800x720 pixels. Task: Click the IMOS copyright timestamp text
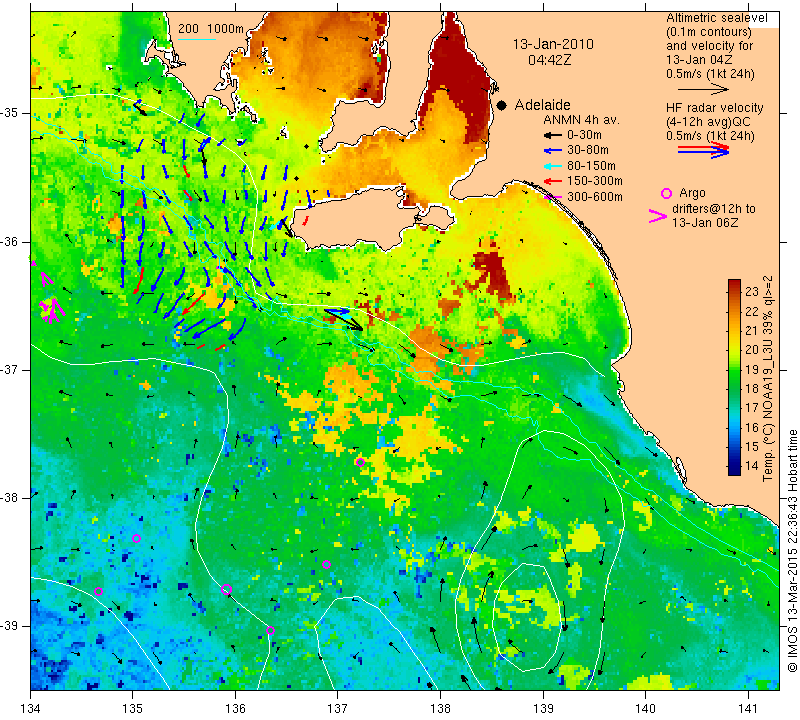coord(792,550)
